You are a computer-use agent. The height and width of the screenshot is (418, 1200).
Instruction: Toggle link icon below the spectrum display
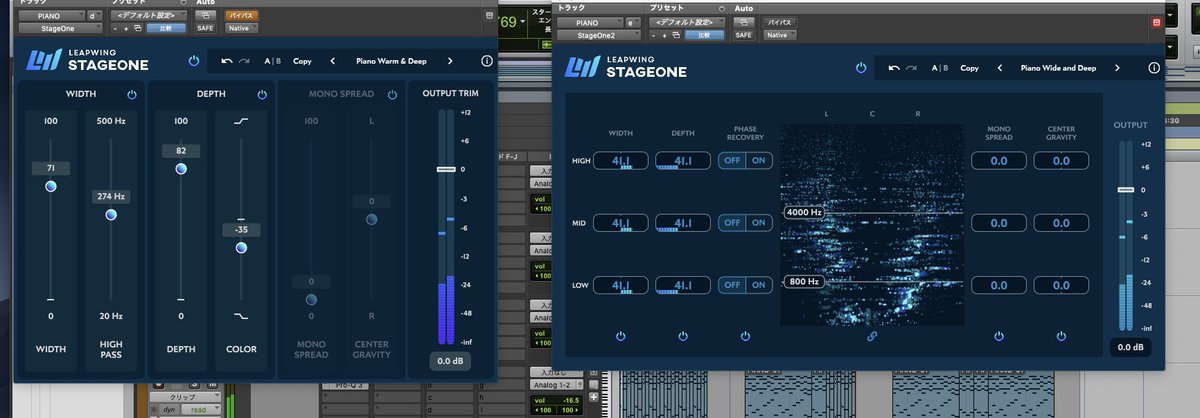click(872, 336)
